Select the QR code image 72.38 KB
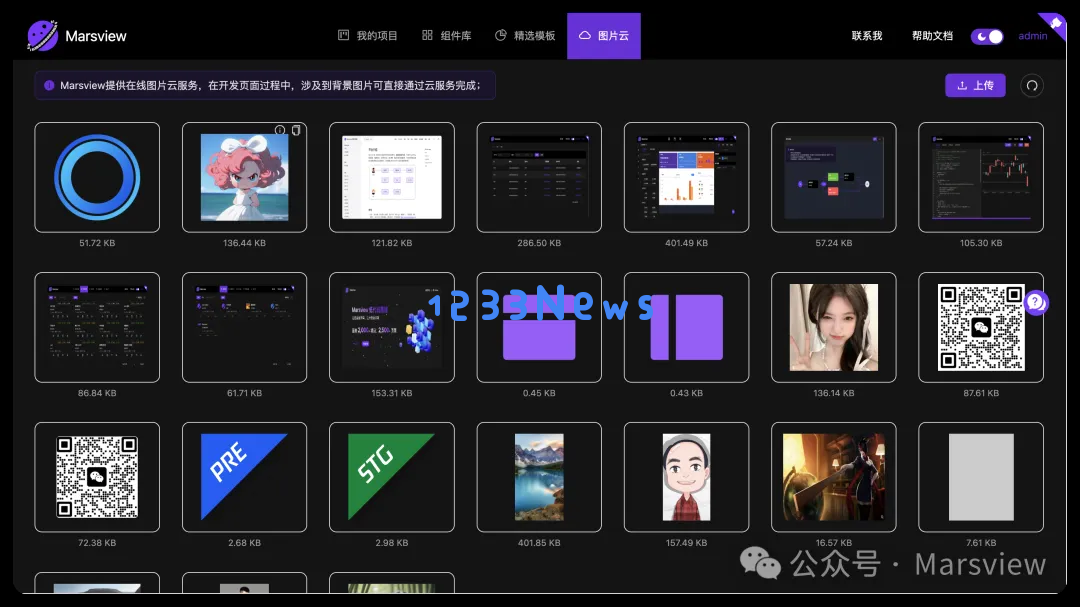 tap(97, 477)
